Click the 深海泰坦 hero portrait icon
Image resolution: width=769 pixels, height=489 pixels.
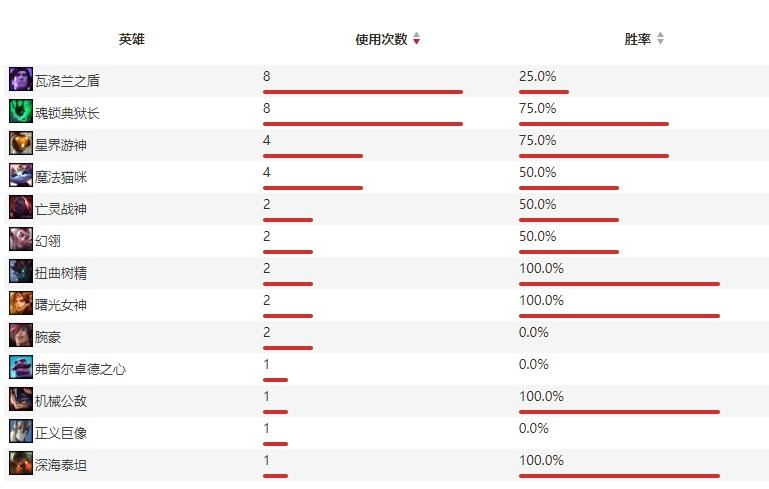(21, 464)
